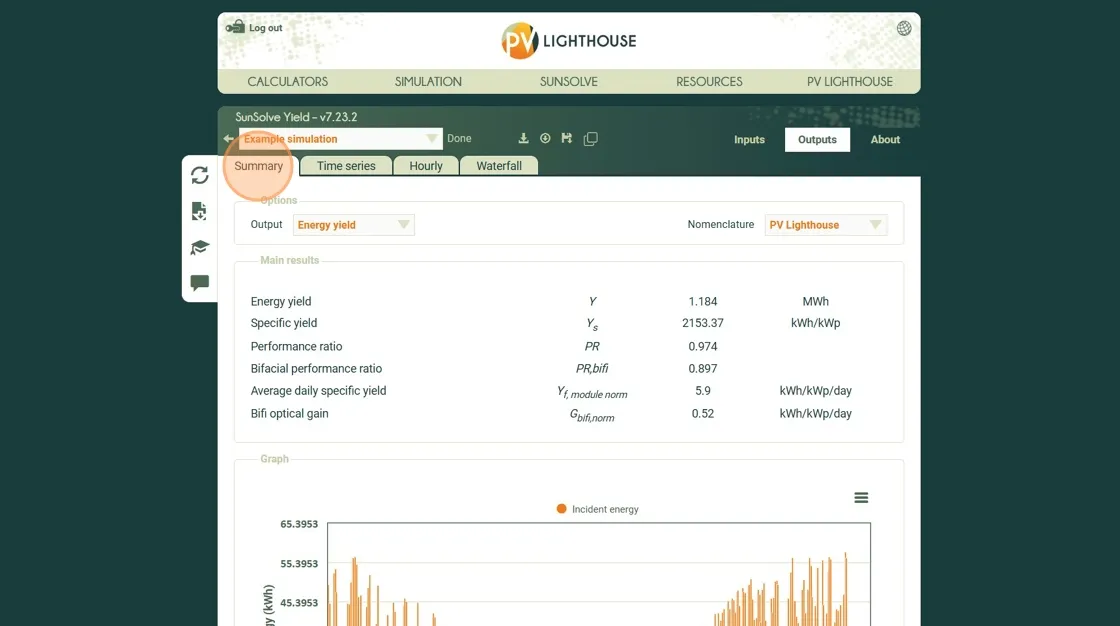Click the refresh arrows icon in sidebar

click(200, 175)
